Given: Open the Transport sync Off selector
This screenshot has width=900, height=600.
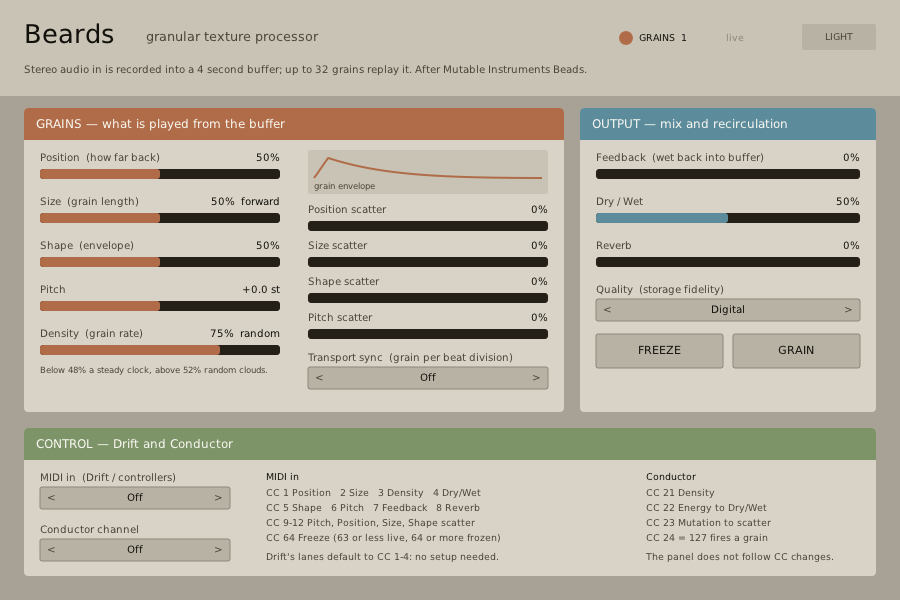Looking at the screenshot, I should 428,378.
